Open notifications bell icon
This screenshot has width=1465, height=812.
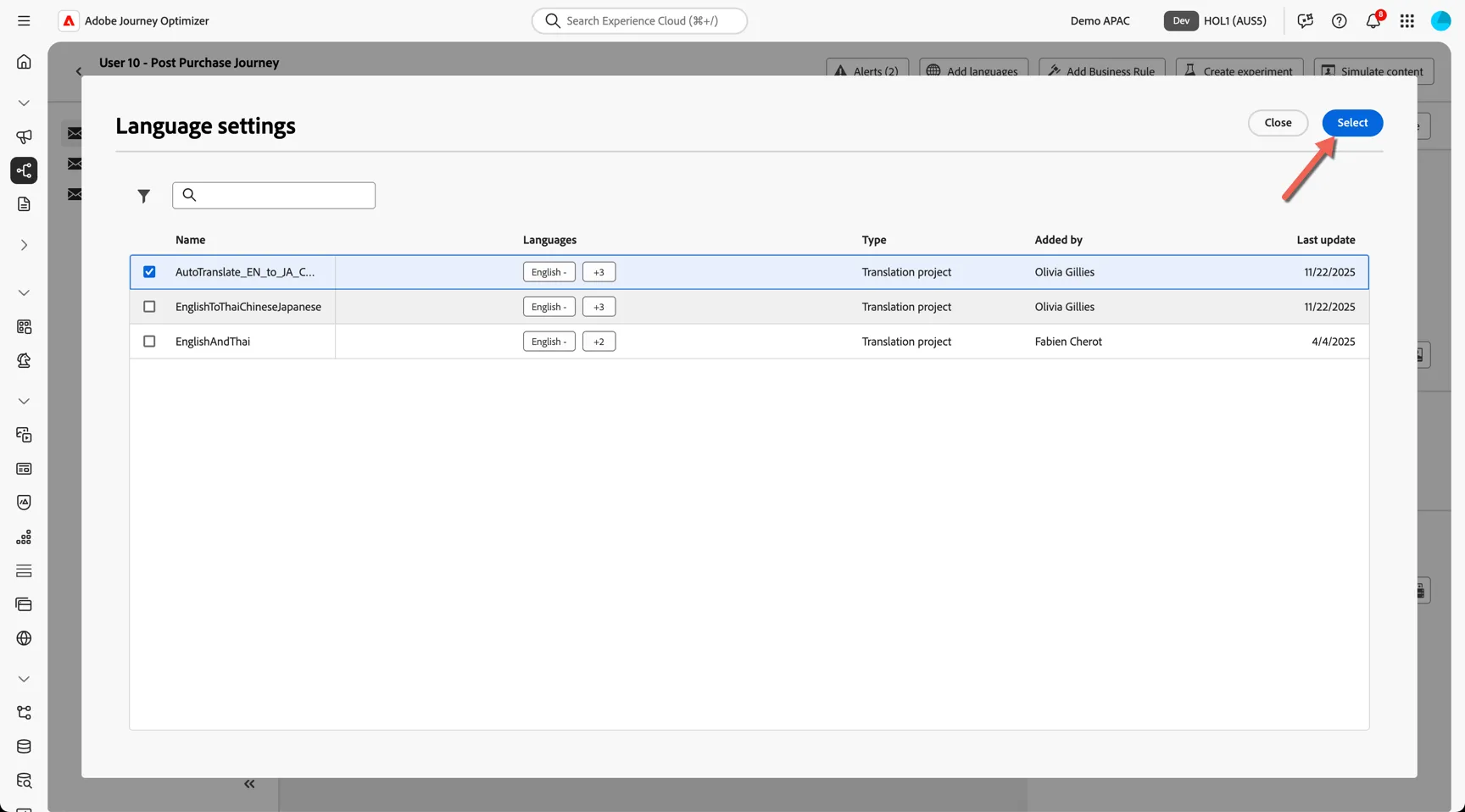tap(1373, 20)
